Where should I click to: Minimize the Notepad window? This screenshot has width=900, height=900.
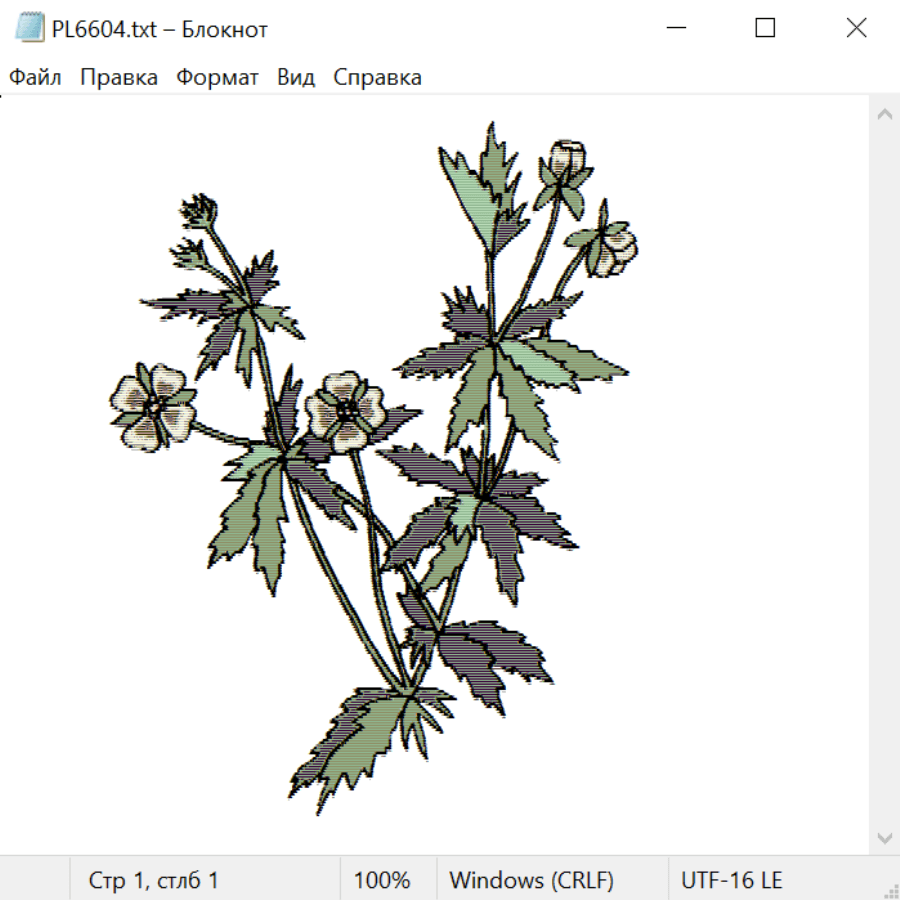point(676,28)
